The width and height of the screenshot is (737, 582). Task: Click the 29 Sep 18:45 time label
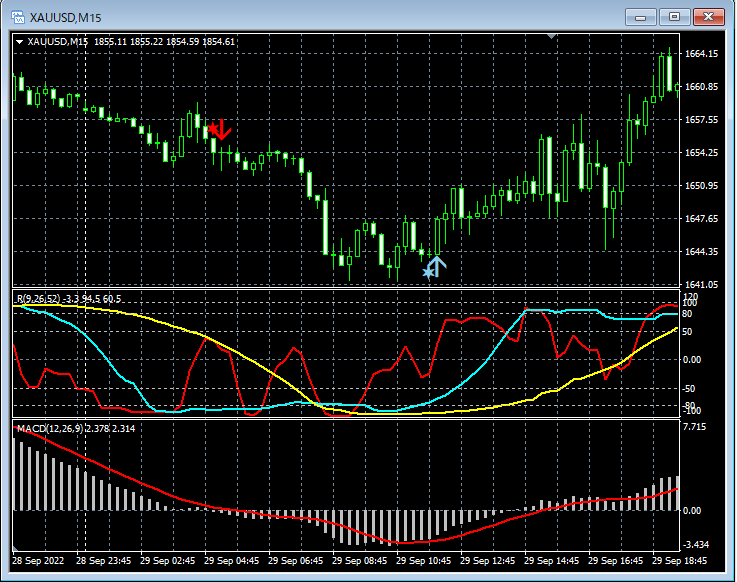(x=679, y=561)
